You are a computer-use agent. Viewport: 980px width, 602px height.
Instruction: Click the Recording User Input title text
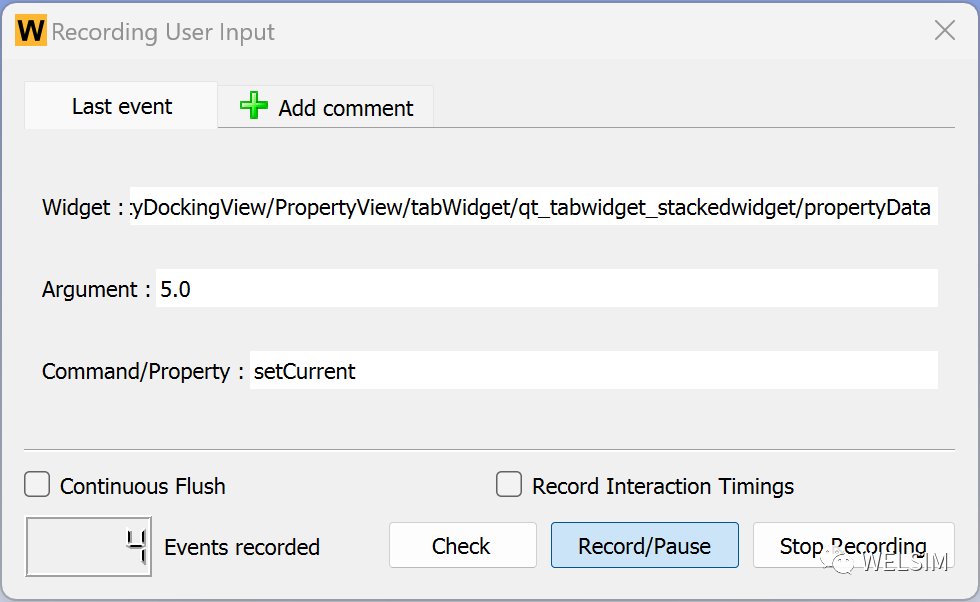pyautogui.click(x=163, y=32)
